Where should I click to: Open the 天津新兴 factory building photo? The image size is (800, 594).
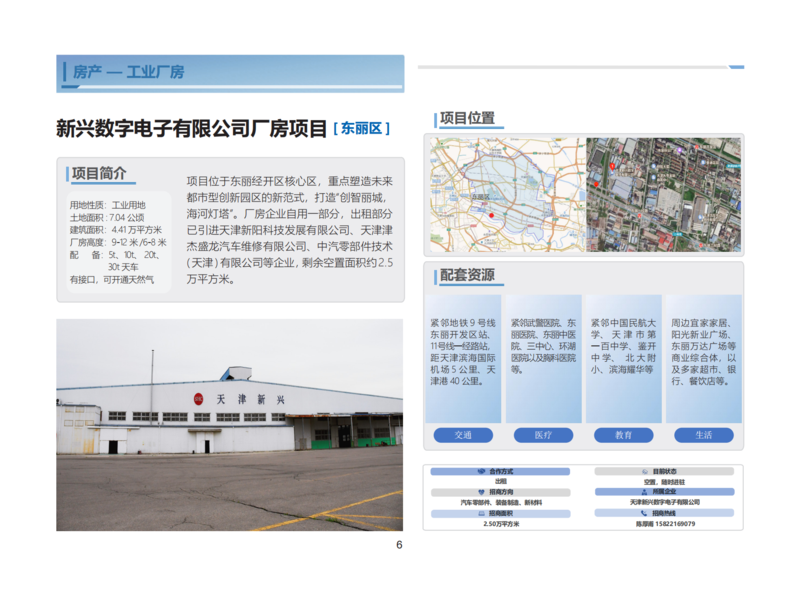[230, 425]
